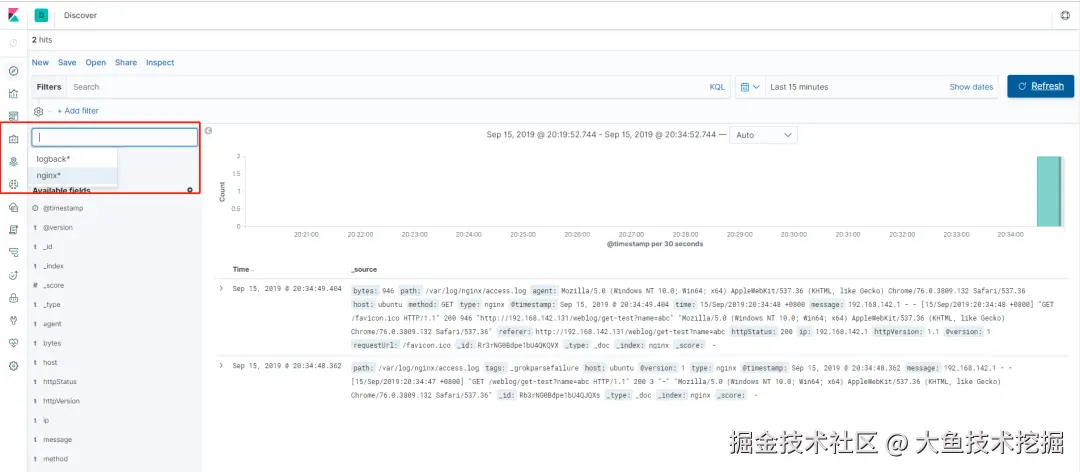The width and height of the screenshot is (1080, 472).
Task: Select the agent field
Action: pyautogui.click(x=52, y=324)
